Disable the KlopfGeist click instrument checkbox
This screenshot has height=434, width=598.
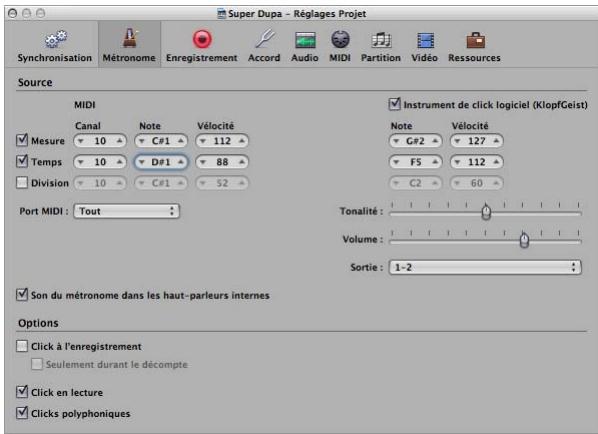[x=394, y=104]
